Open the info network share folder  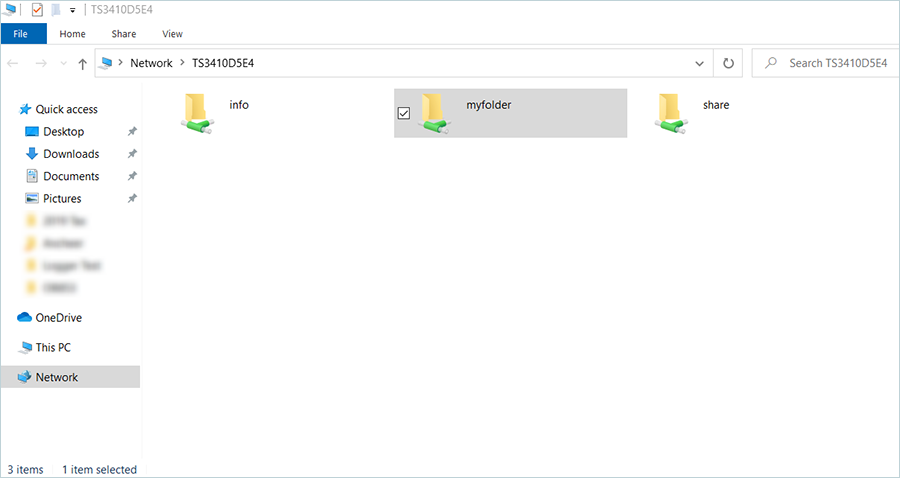(x=196, y=112)
